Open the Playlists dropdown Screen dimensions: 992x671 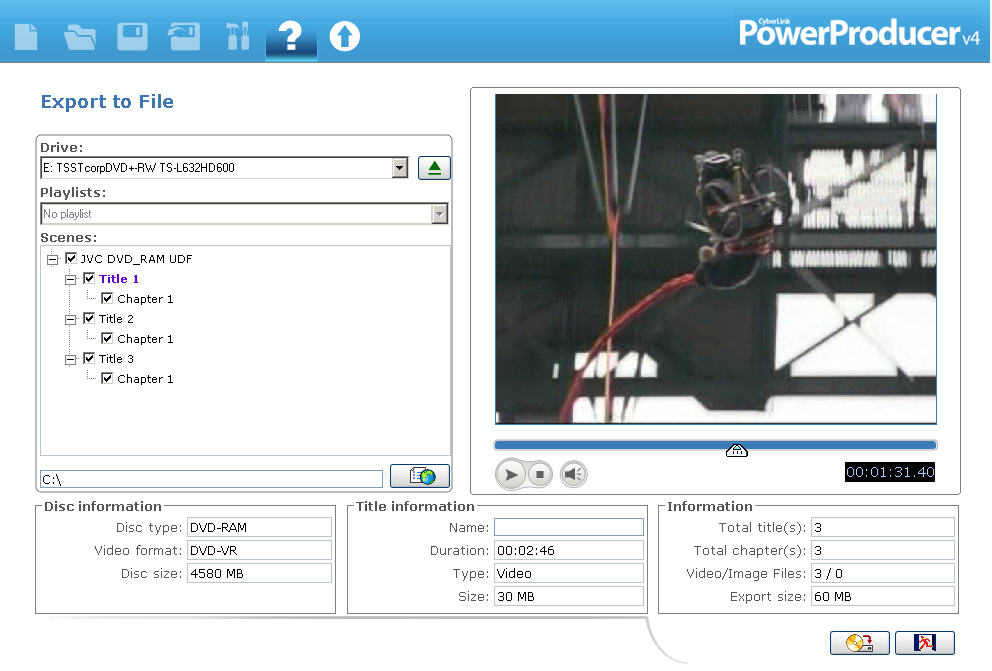coord(439,214)
